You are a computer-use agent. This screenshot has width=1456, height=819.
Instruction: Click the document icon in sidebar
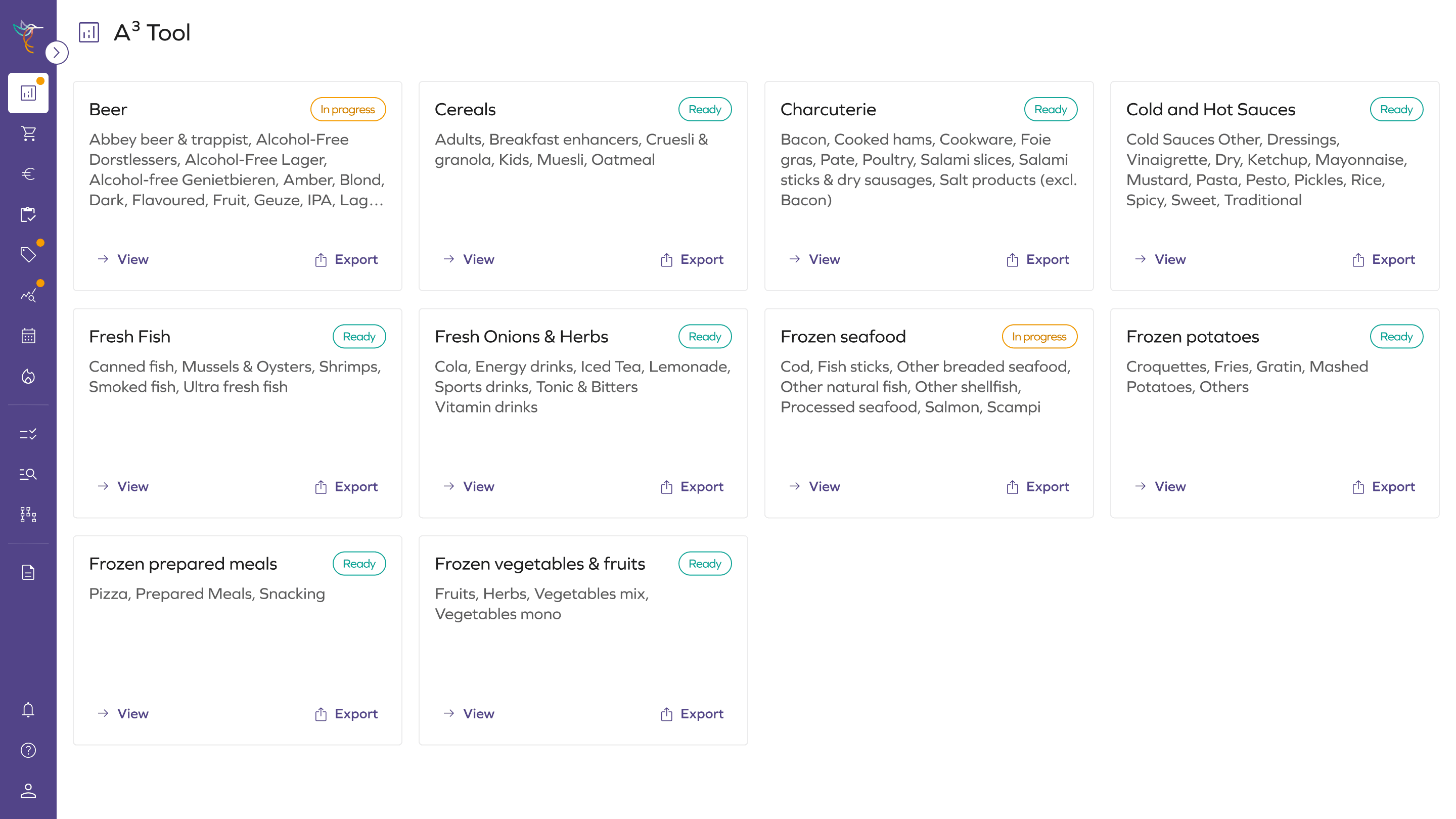tap(28, 572)
